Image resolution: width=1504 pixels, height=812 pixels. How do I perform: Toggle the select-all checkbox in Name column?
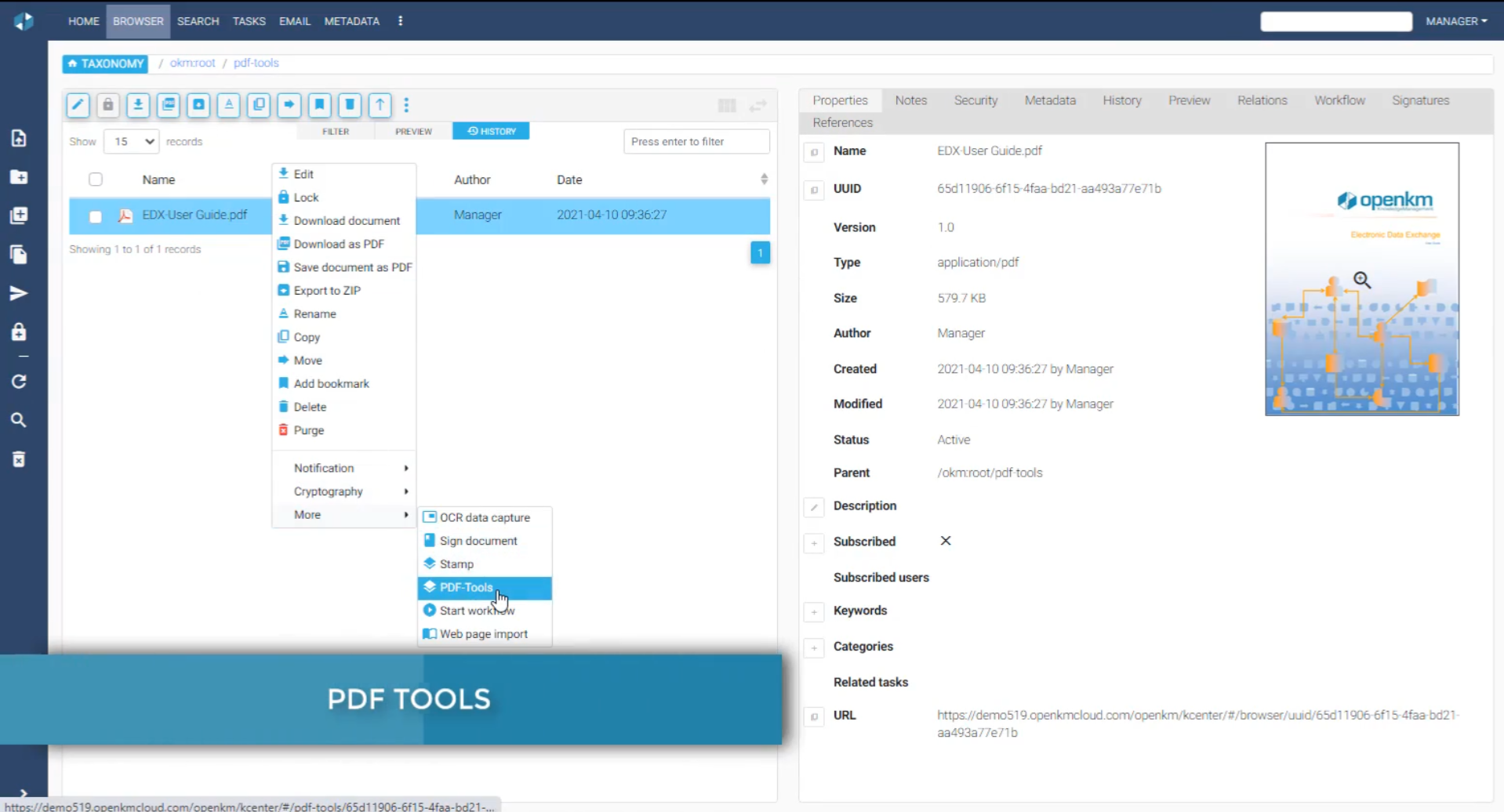point(95,179)
